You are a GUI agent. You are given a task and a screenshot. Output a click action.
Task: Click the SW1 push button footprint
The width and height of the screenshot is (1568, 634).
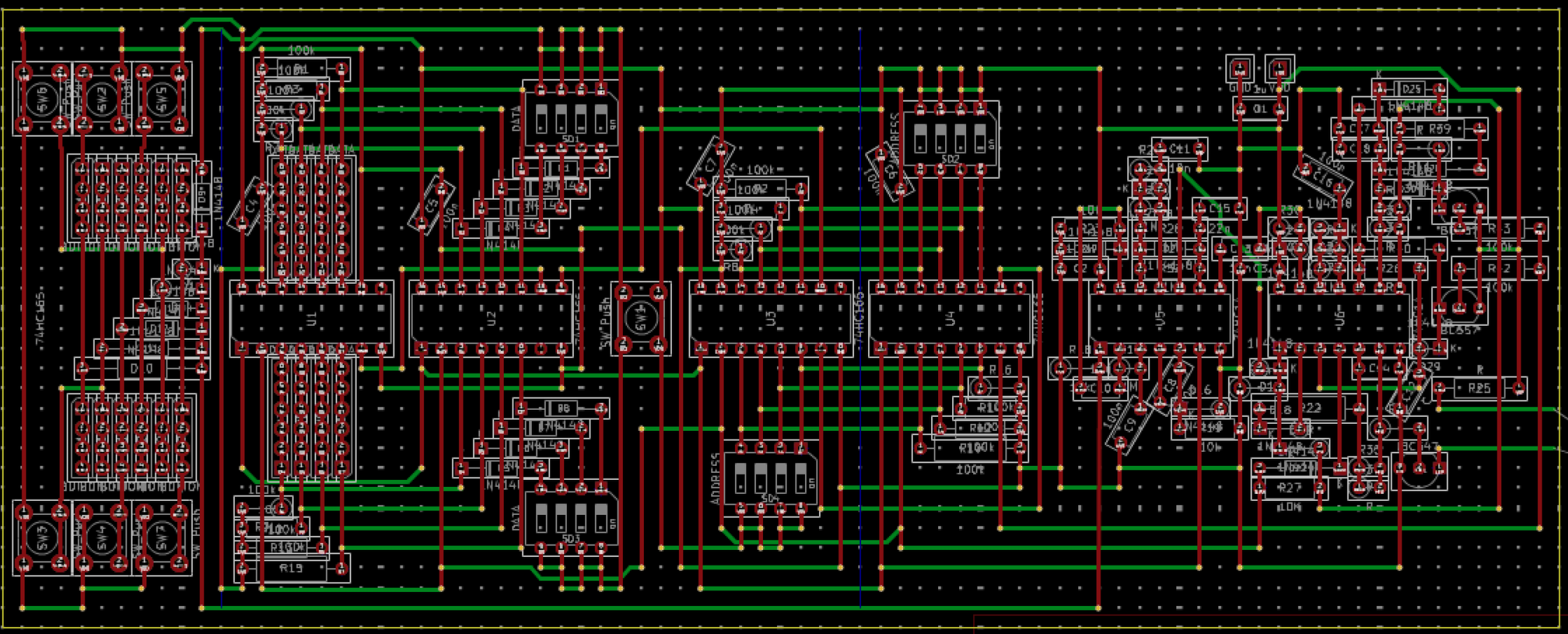coord(640,319)
